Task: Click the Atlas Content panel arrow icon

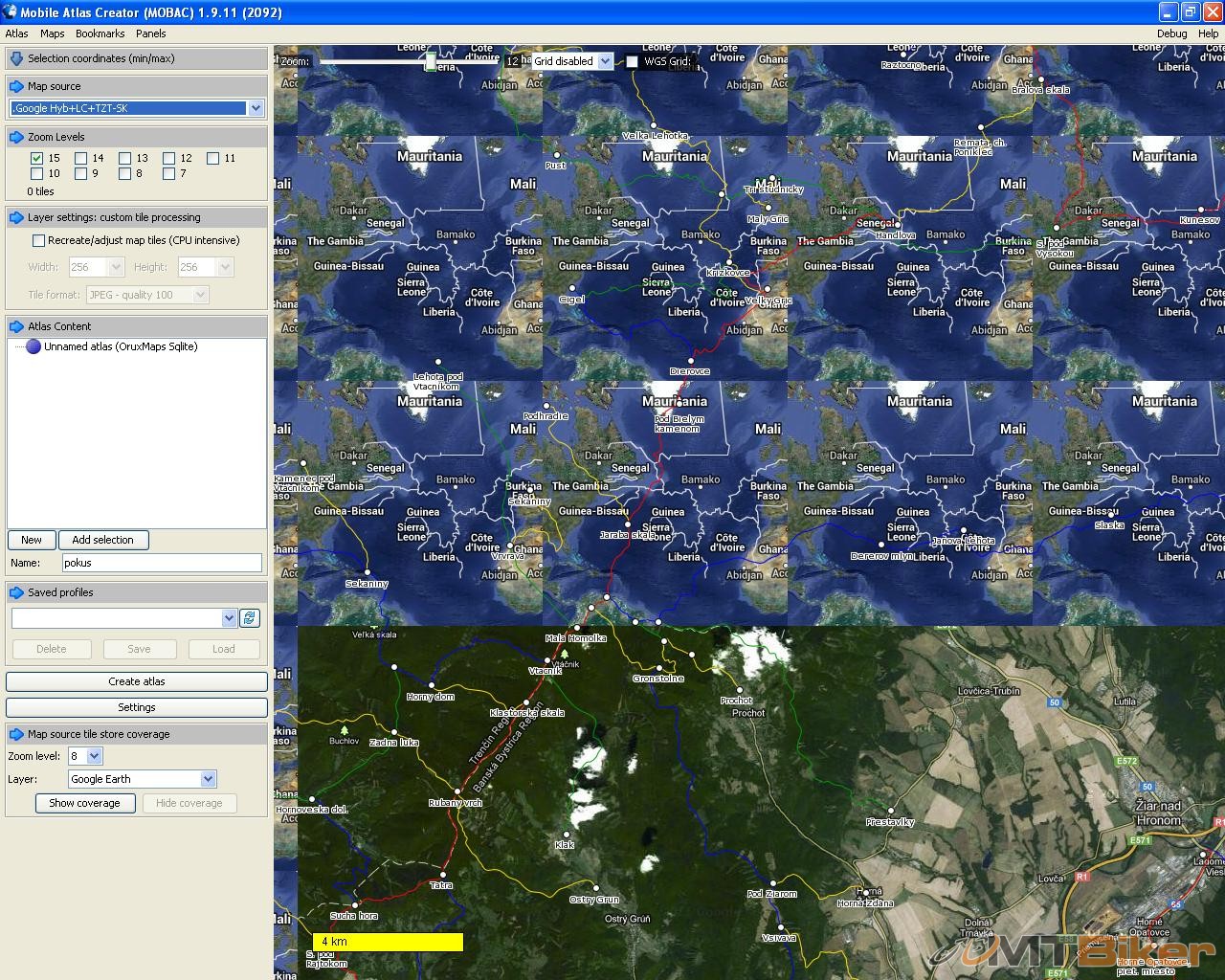Action: coord(16,326)
